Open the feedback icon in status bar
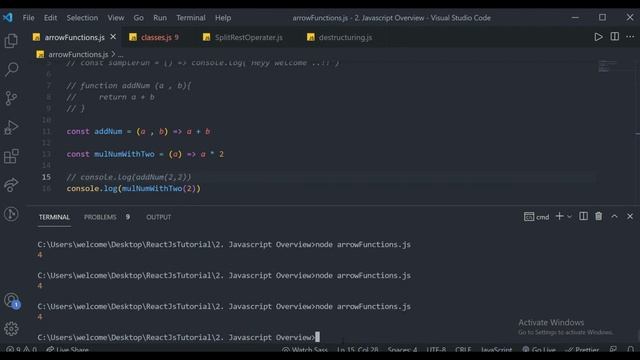 [x=613, y=349]
